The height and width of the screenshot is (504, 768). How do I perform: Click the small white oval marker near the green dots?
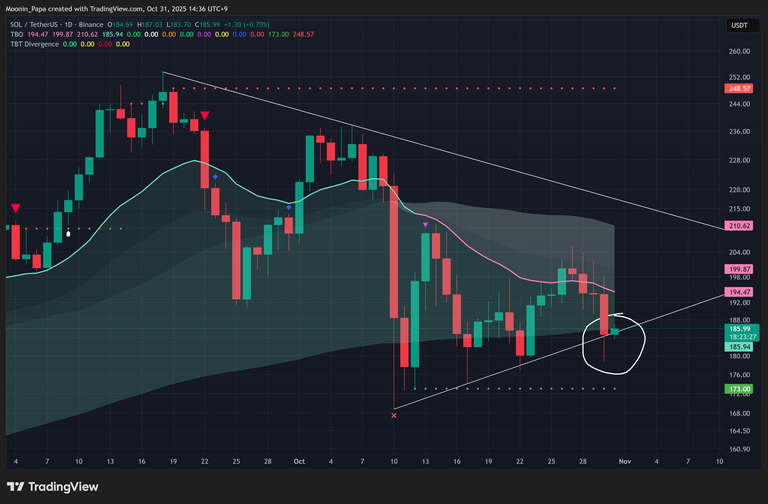(68, 233)
